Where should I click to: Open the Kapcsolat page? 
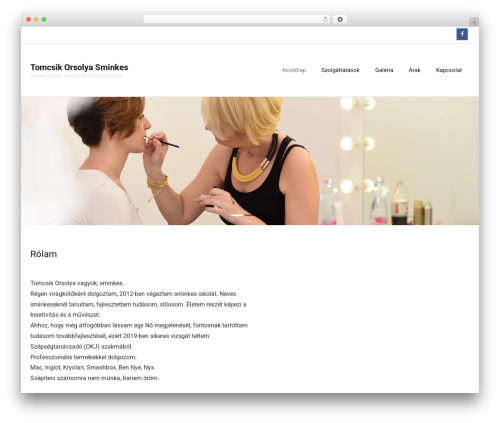point(449,70)
